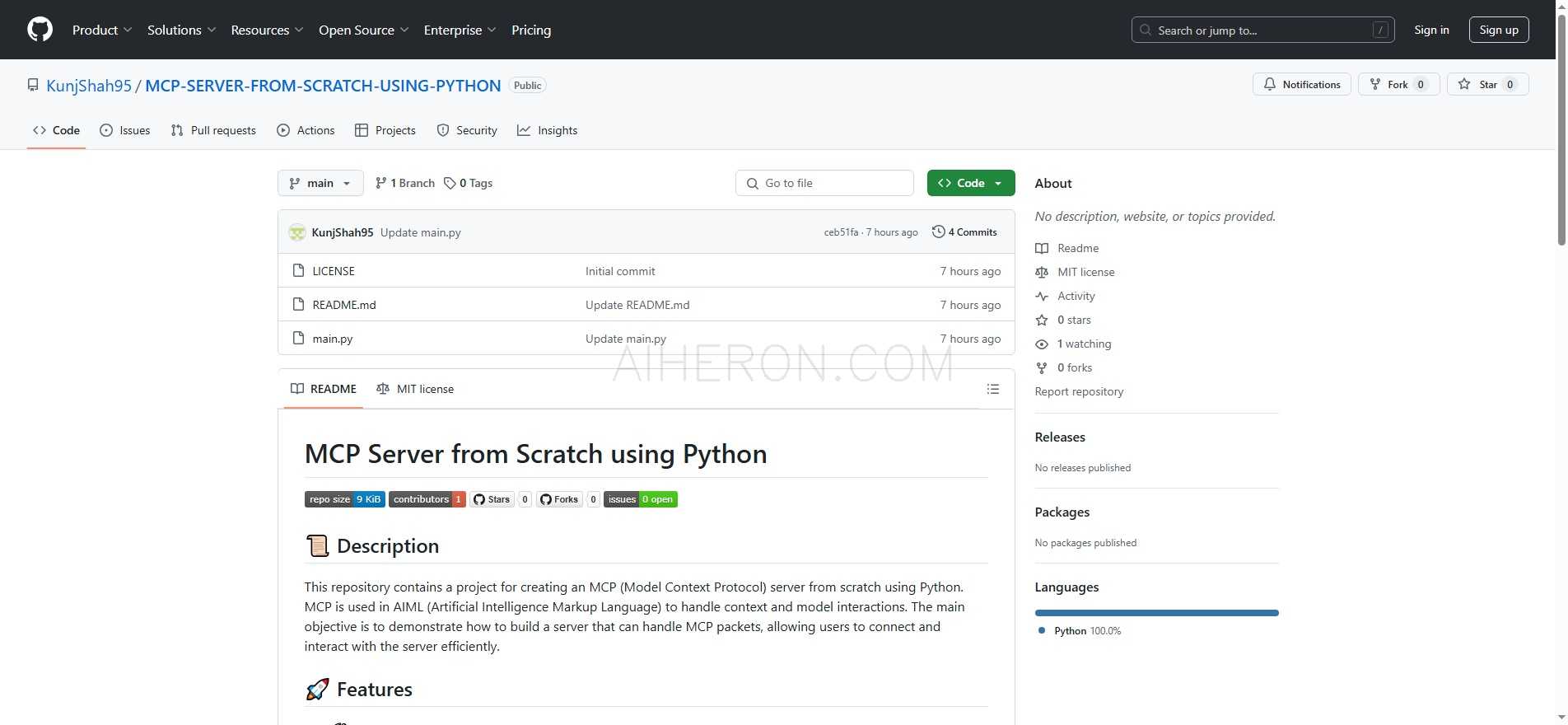Screen dimensions: 1568x725
Task: Star this repository
Action: pos(1487,84)
